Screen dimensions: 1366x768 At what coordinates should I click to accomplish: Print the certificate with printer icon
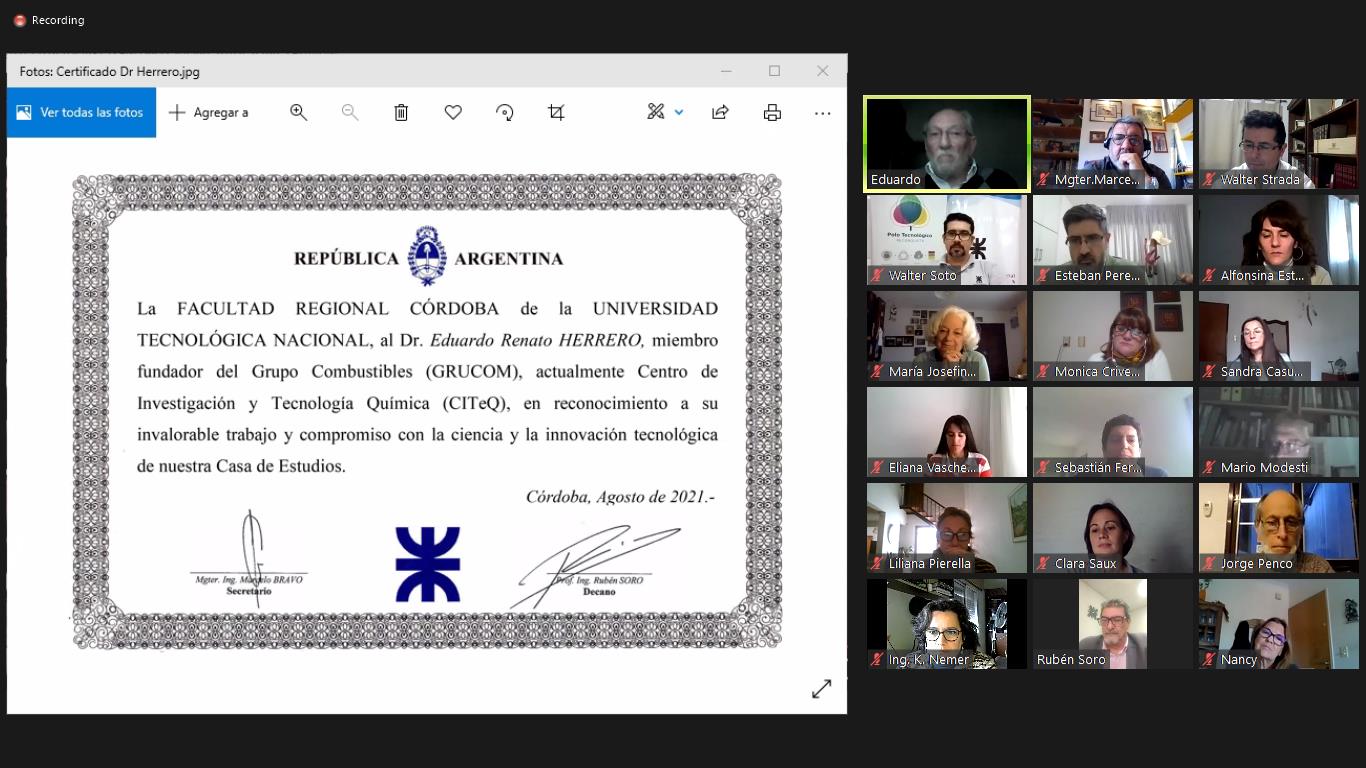[x=772, y=113]
